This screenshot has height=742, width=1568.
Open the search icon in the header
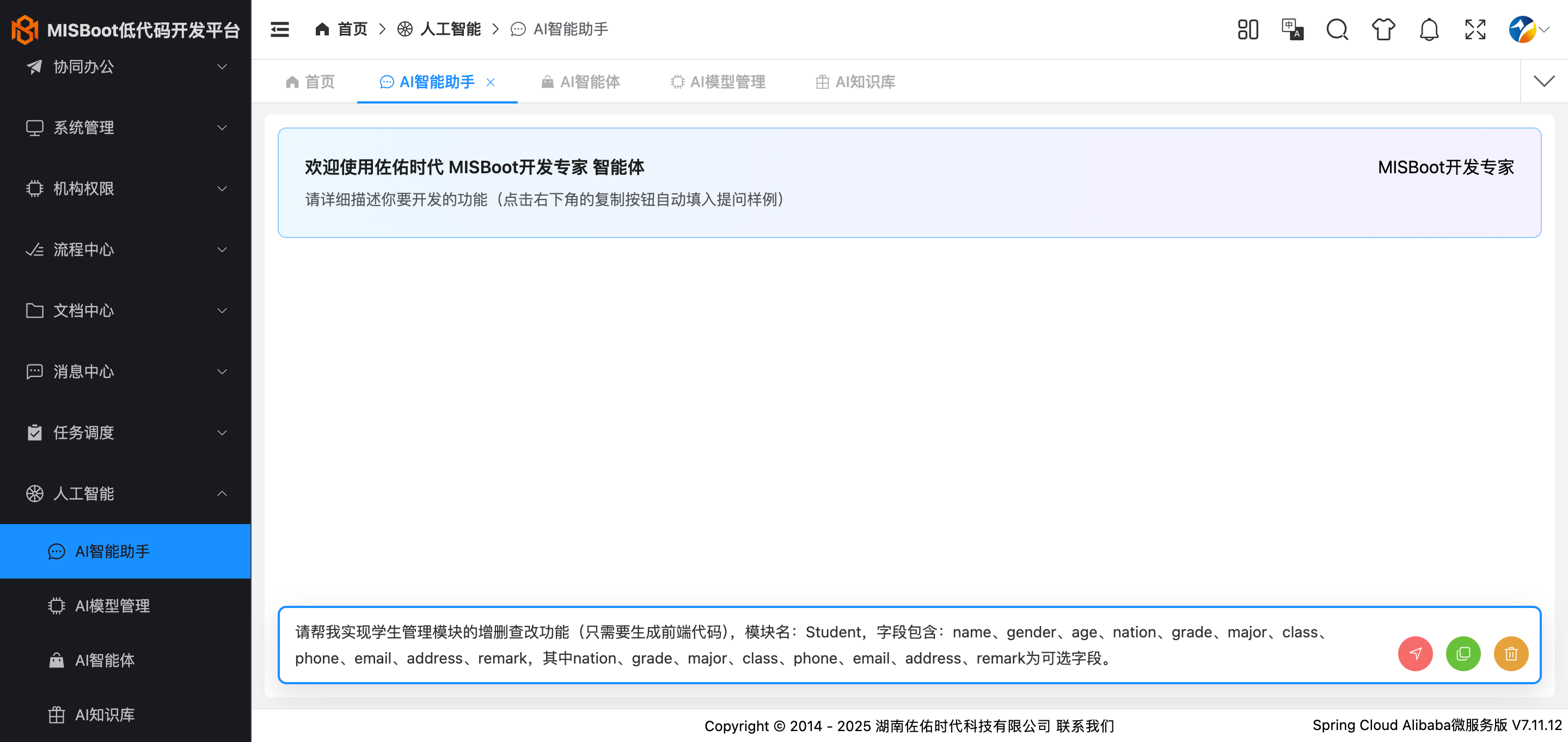(x=1337, y=29)
